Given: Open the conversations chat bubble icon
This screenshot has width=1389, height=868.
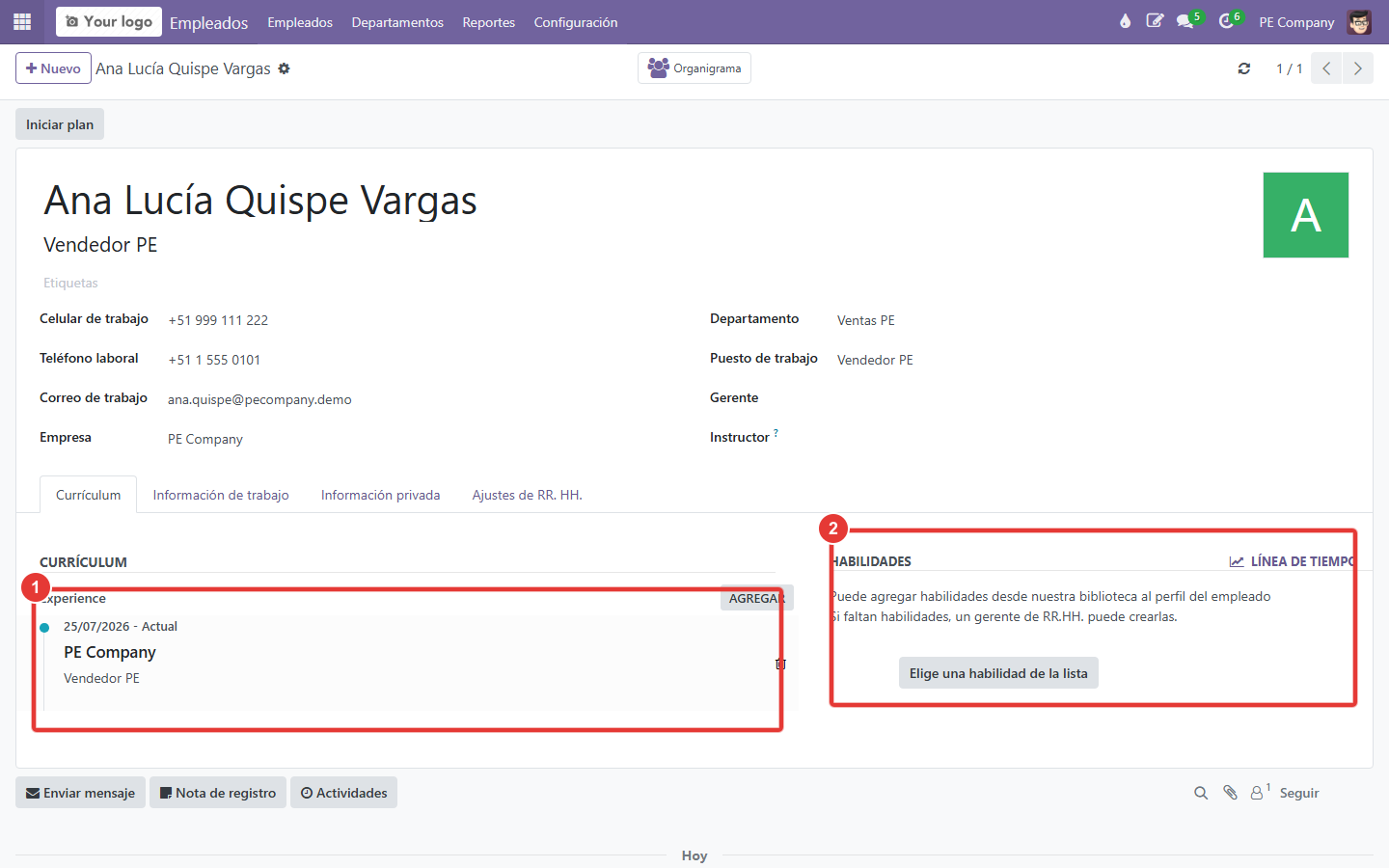Looking at the screenshot, I should pyautogui.click(x=1185, y=21).
